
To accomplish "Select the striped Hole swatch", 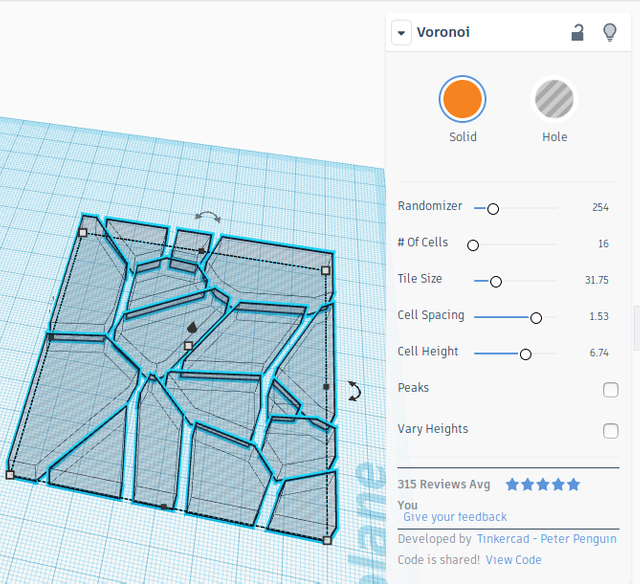I will point(554,99).
